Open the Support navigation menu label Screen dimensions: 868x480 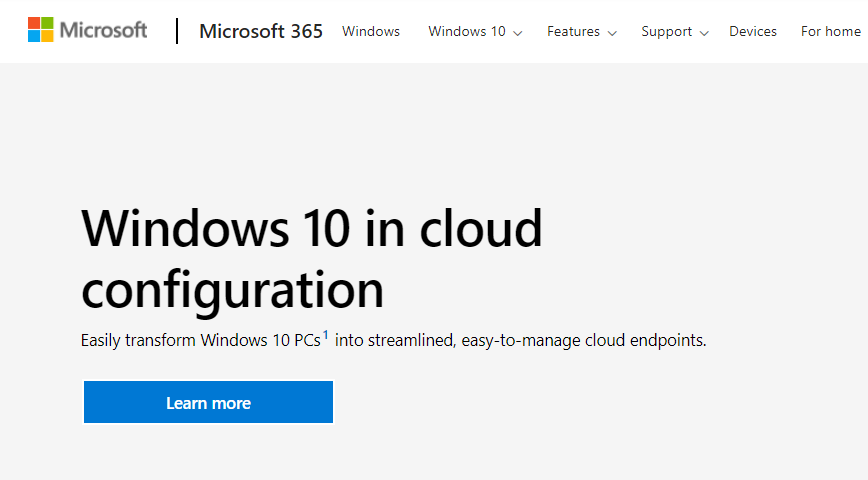[x=667, y=32]
